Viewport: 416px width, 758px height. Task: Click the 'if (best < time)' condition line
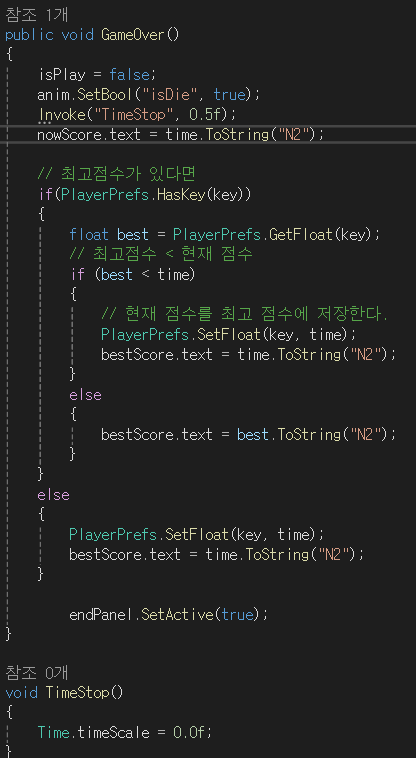[132, 275]
